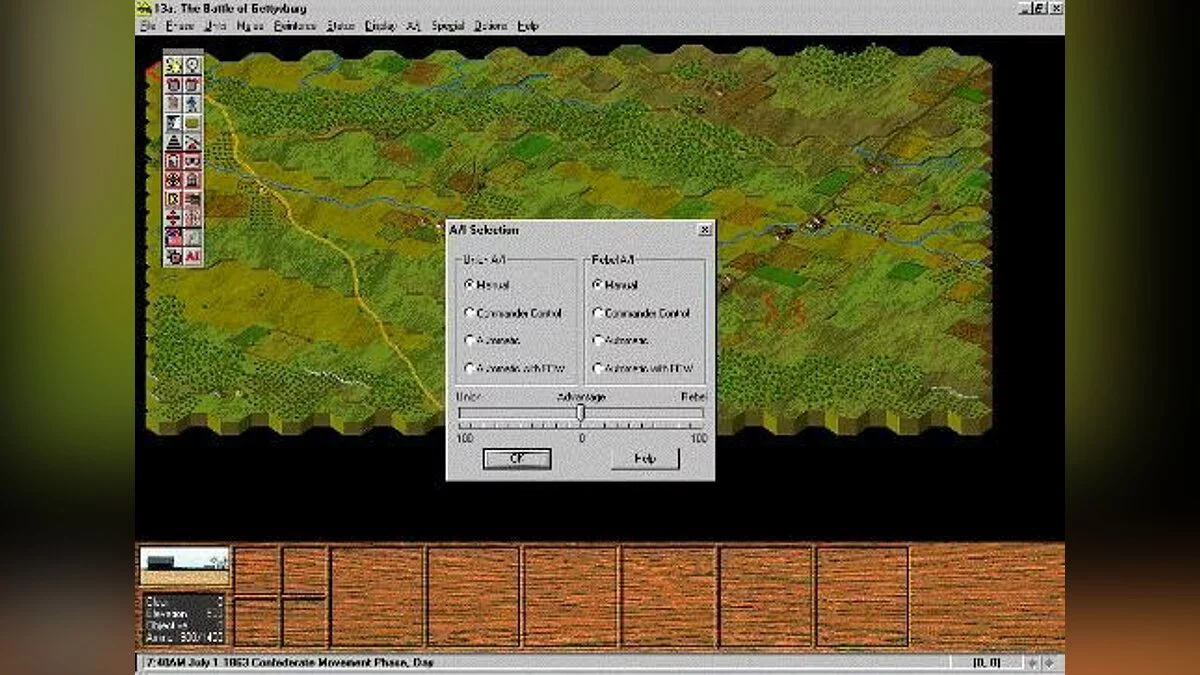The height and width of the screenshot is (675, 1200).
Task: Open the Display menu
Action: pyautogui.click(x=380, y=26)
